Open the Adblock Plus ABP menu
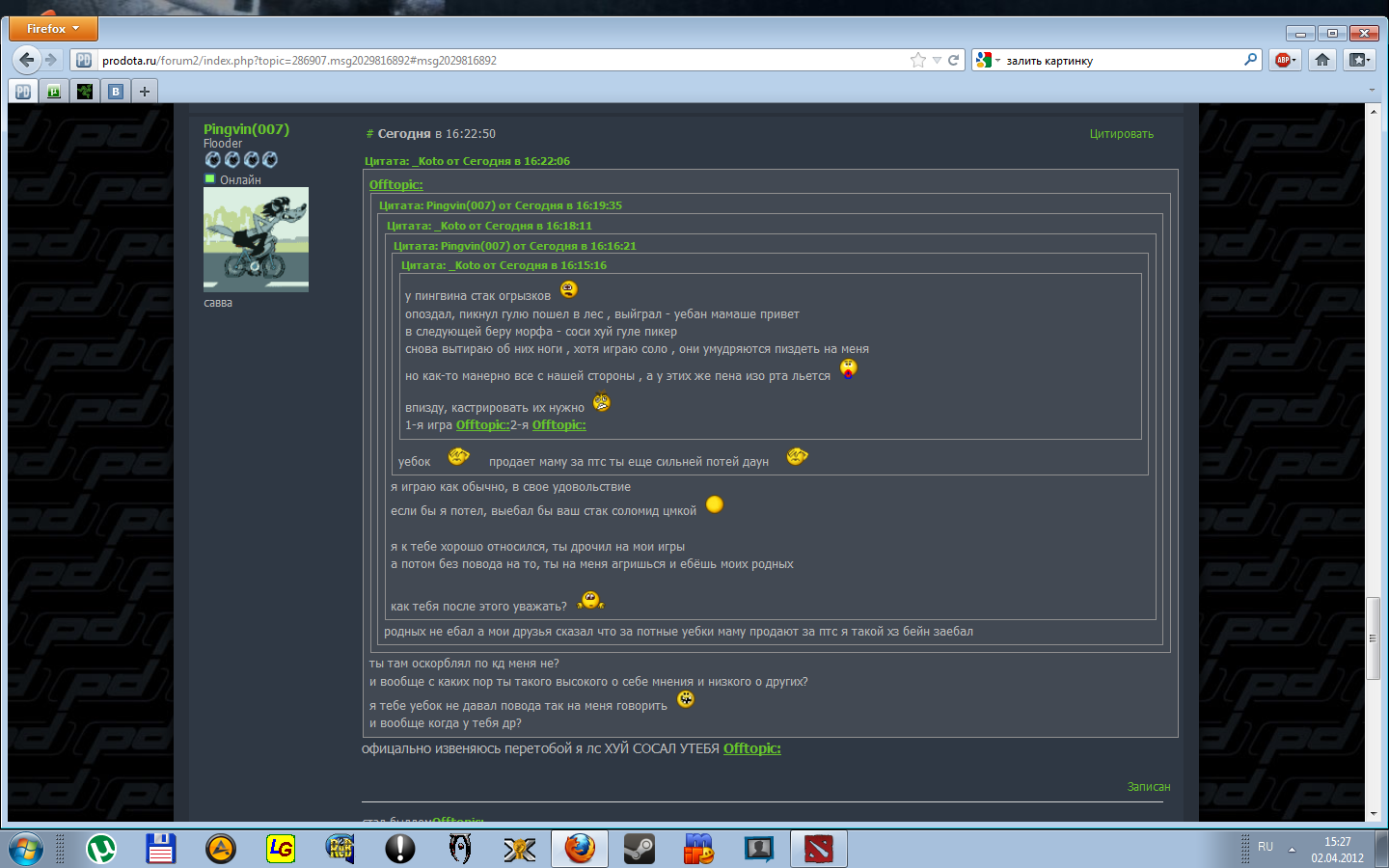The width and height of the screenshot is (1389, 868). coord(1285,60)
